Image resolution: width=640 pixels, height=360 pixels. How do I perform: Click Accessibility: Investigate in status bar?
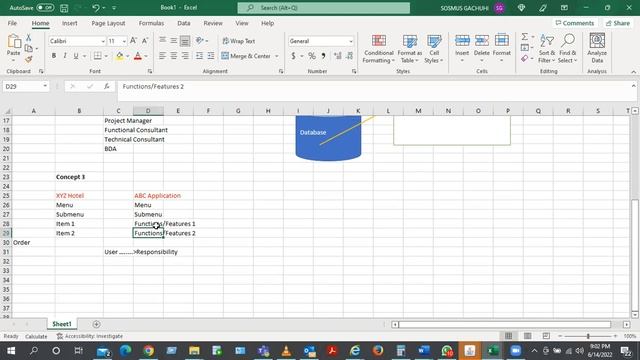(x=90, y=336)
